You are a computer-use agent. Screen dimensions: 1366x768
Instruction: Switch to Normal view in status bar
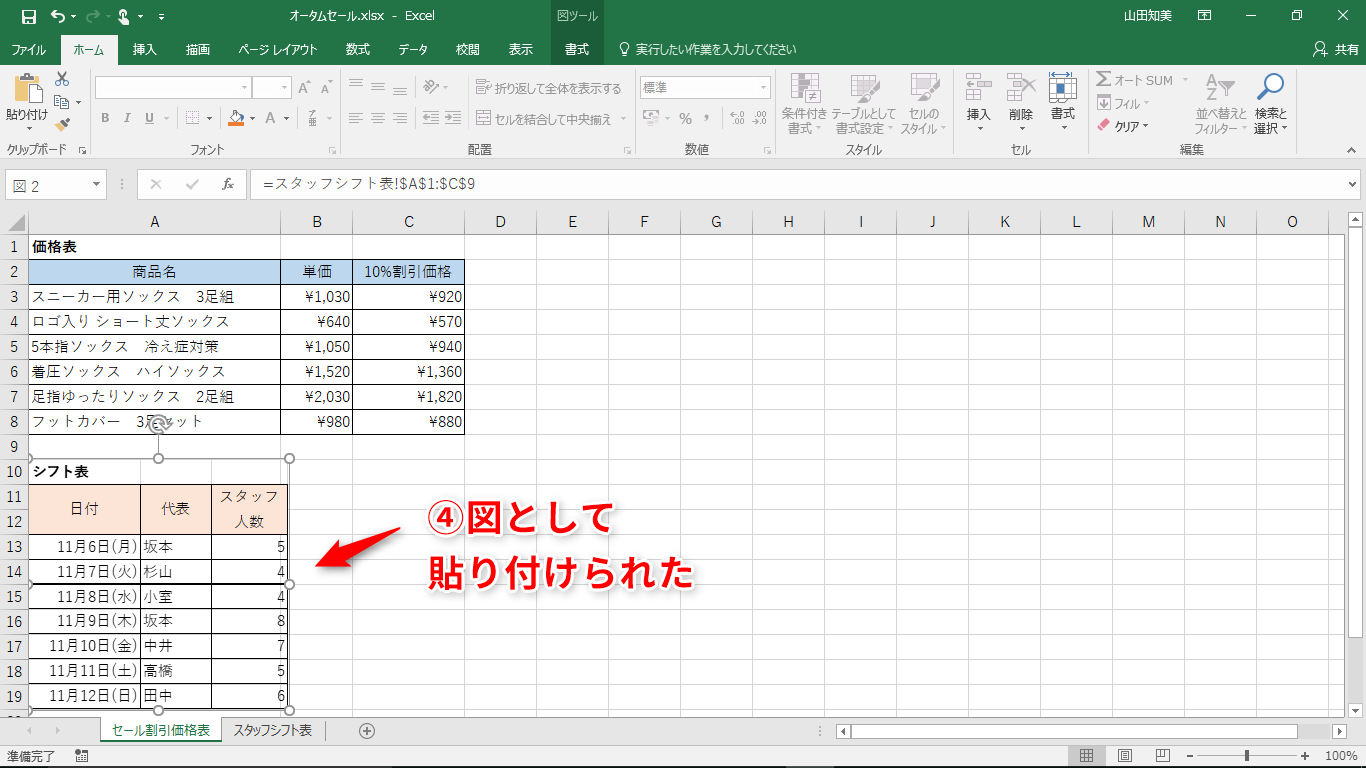(x=1086, y=756)
